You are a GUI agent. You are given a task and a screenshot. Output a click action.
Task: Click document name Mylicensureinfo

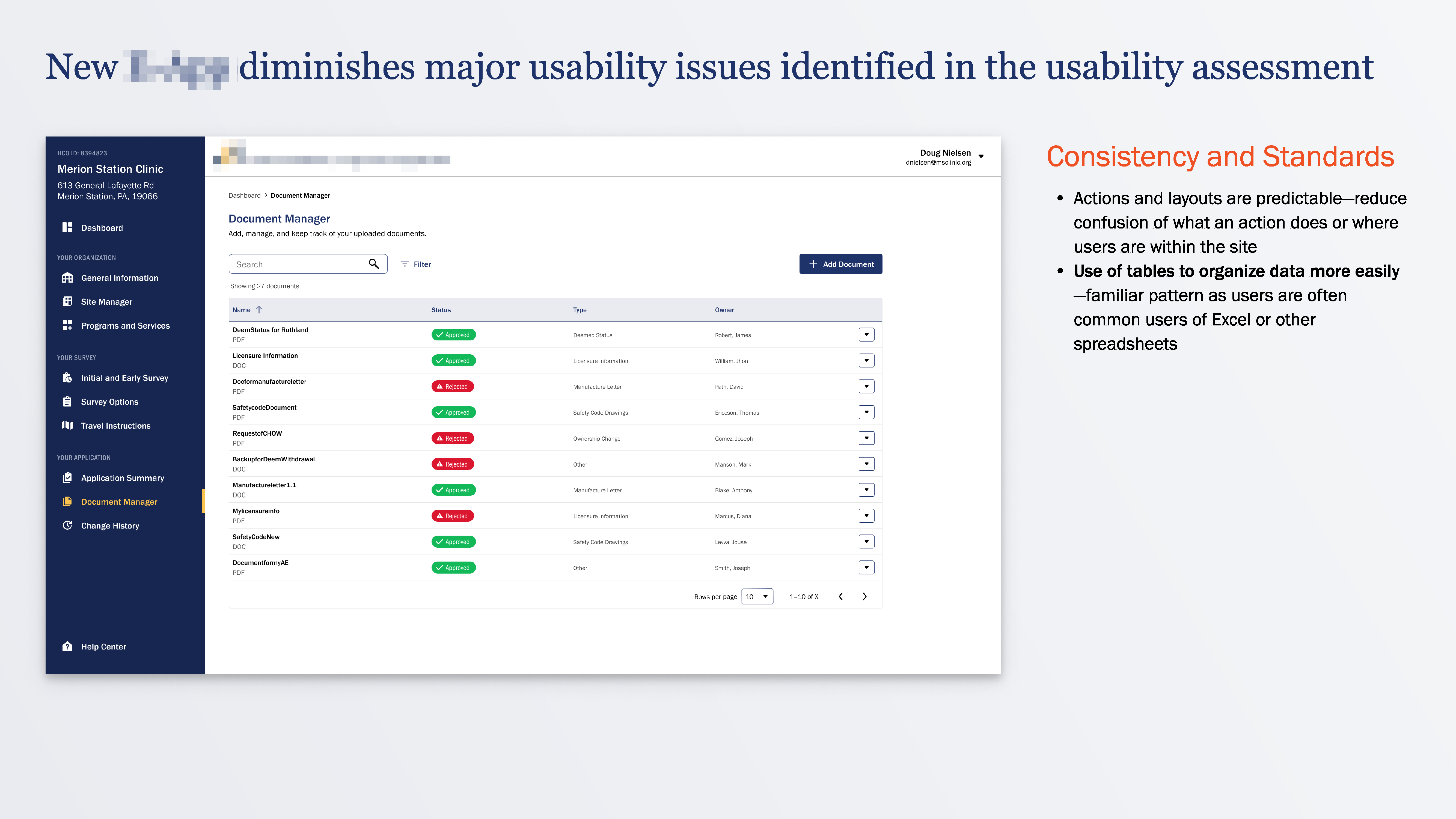(x=255, y=511)
